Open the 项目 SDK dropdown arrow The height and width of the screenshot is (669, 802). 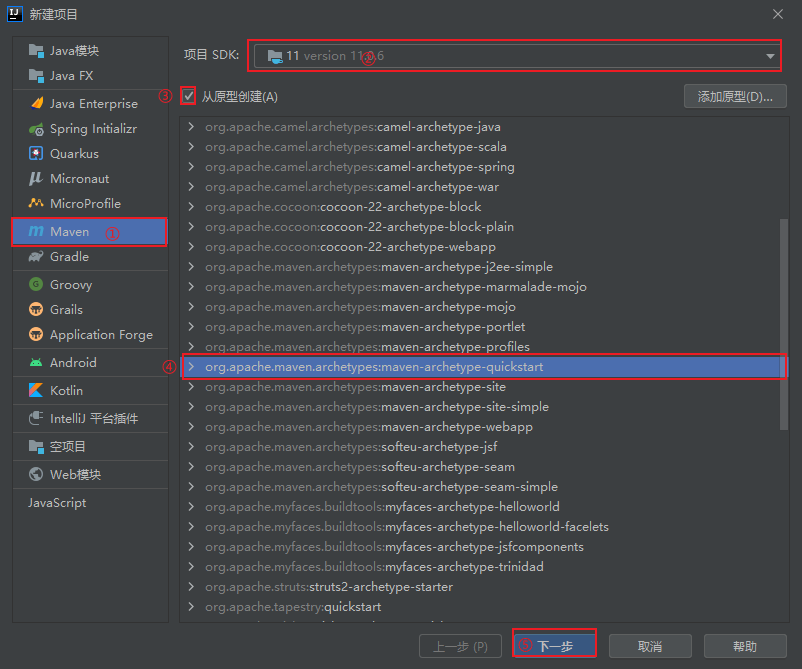pyautogui.click(x=770, y=56)
